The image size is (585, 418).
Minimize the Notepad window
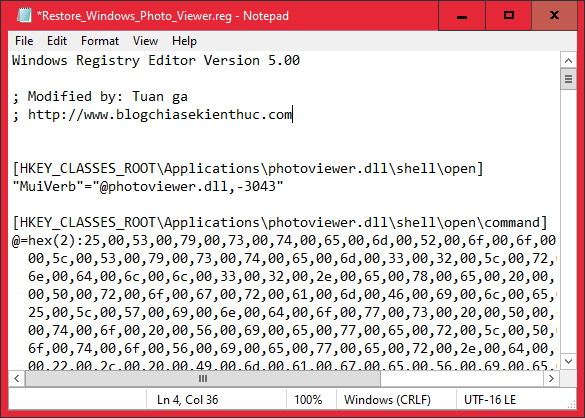click(x=462, y=16)
